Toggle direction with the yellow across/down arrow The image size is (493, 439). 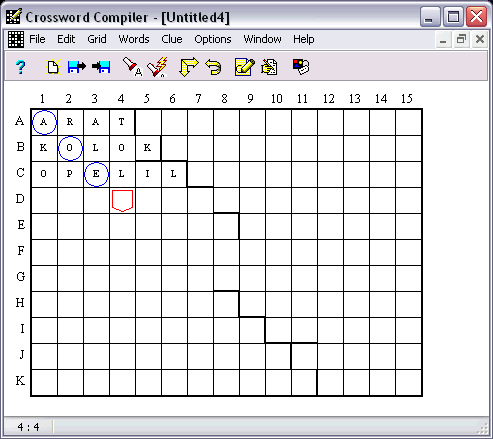tap(189, 67)
